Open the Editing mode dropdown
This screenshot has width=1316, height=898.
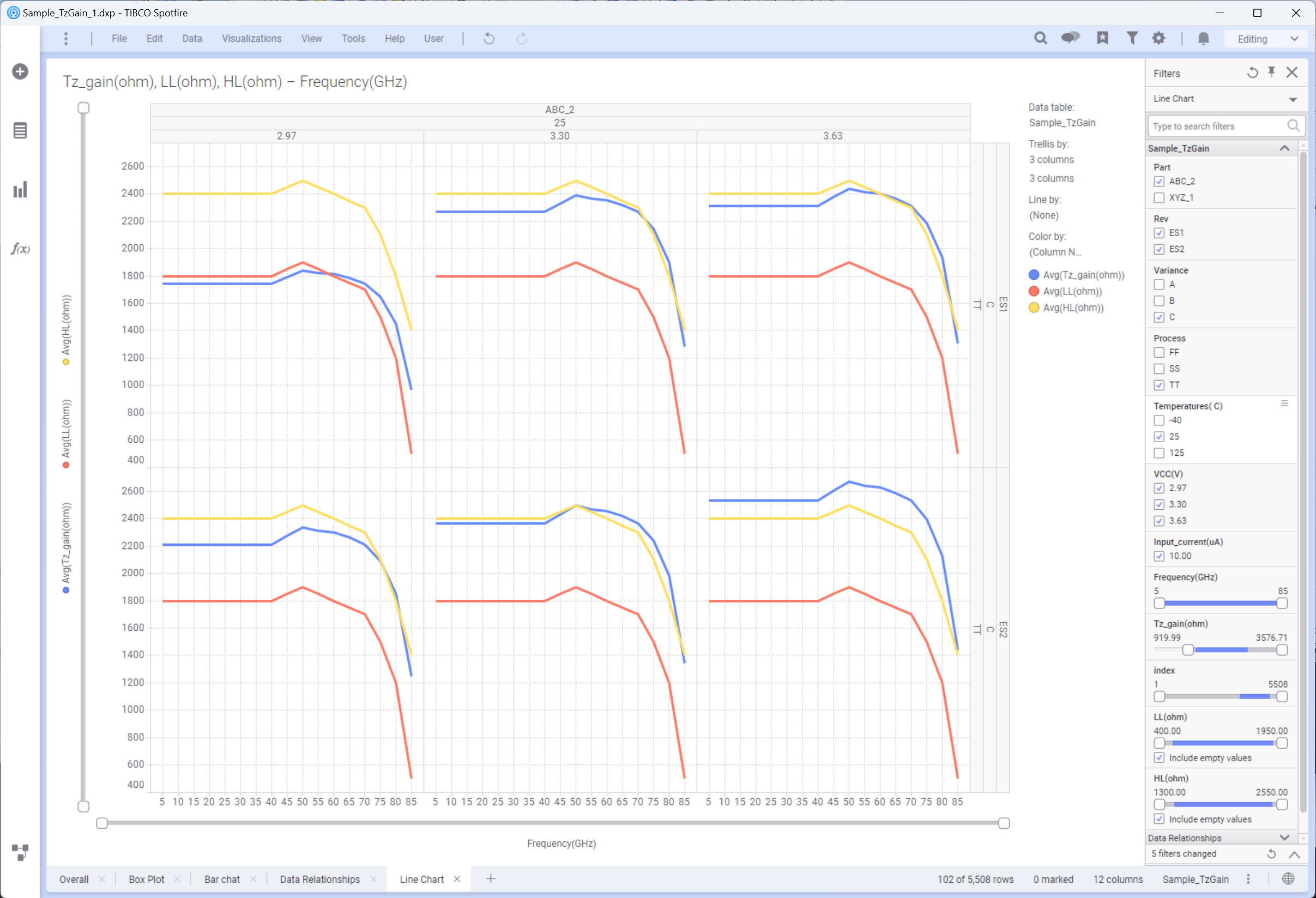1267,39
